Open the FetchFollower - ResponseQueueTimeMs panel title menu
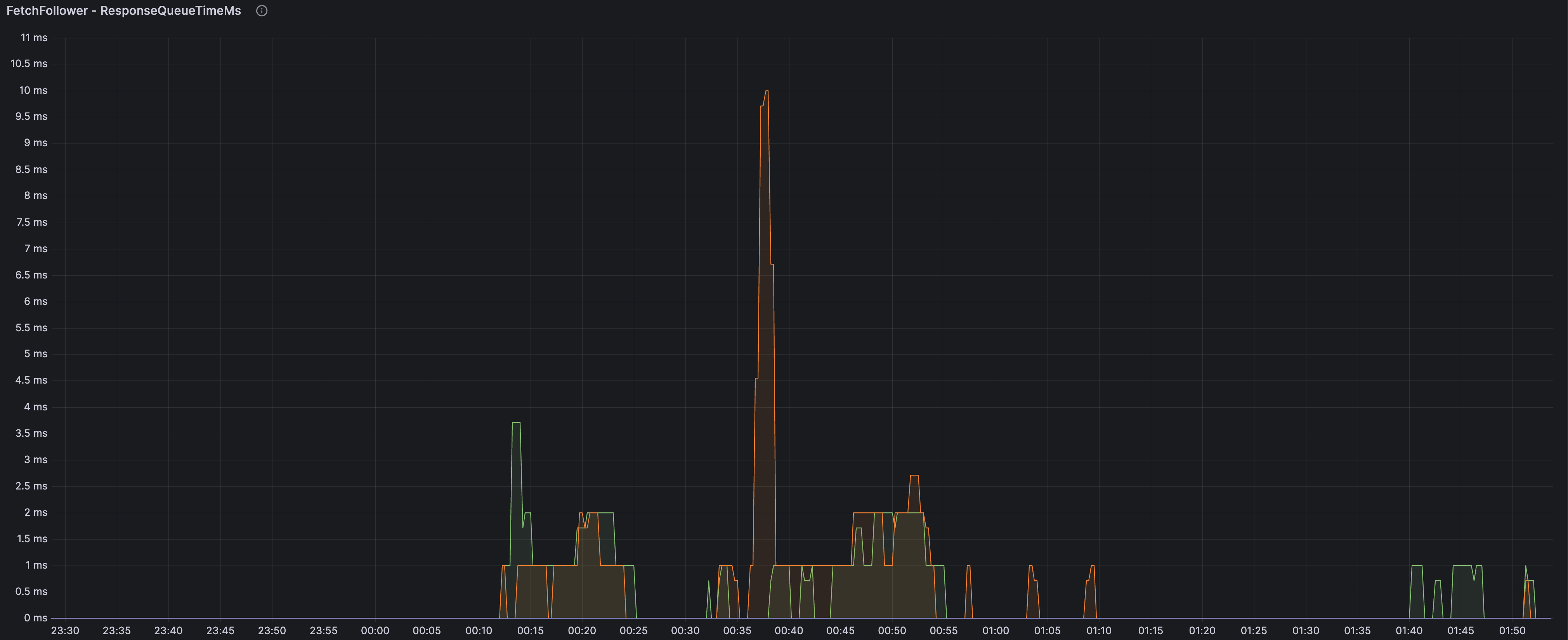The height and width of the screenshot is (640, 1568). (x=123, y=11)
